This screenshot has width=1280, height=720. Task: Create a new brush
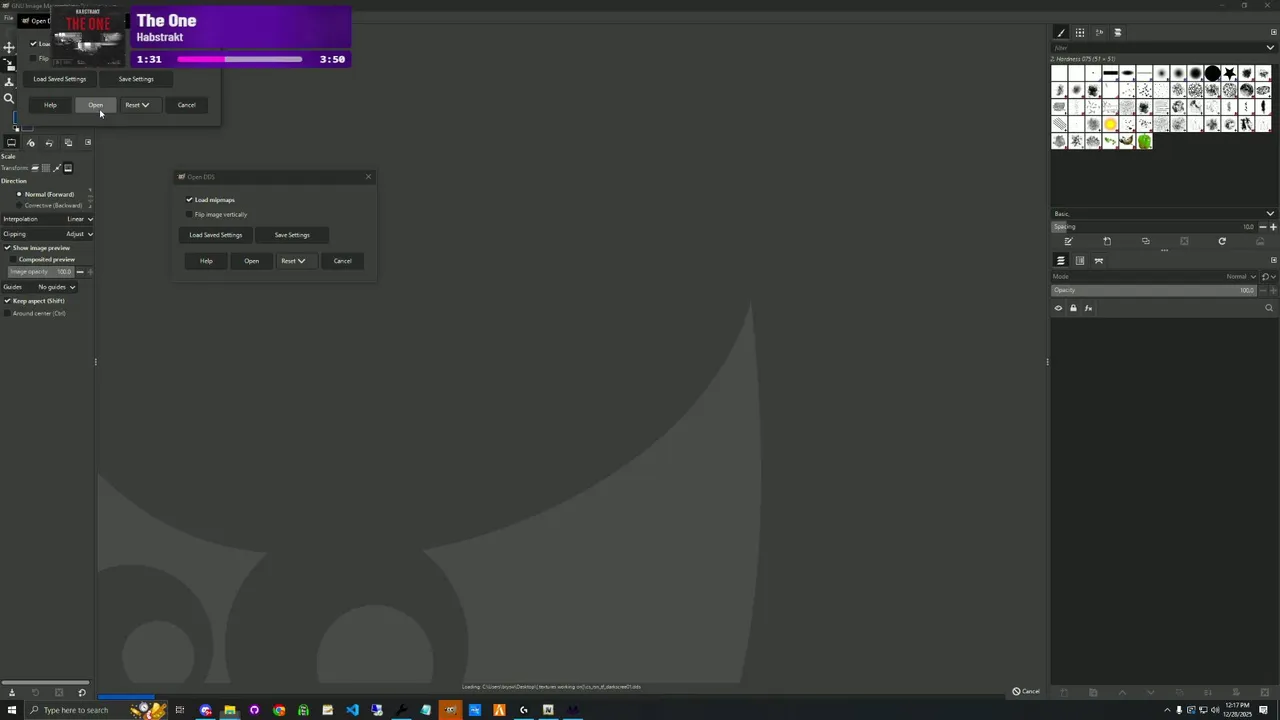pos(1107,241)
